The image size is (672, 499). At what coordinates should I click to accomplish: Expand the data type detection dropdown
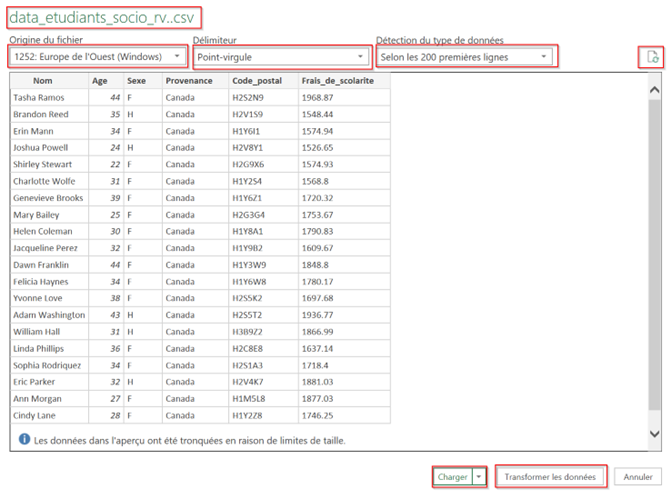tap(465, 57)
